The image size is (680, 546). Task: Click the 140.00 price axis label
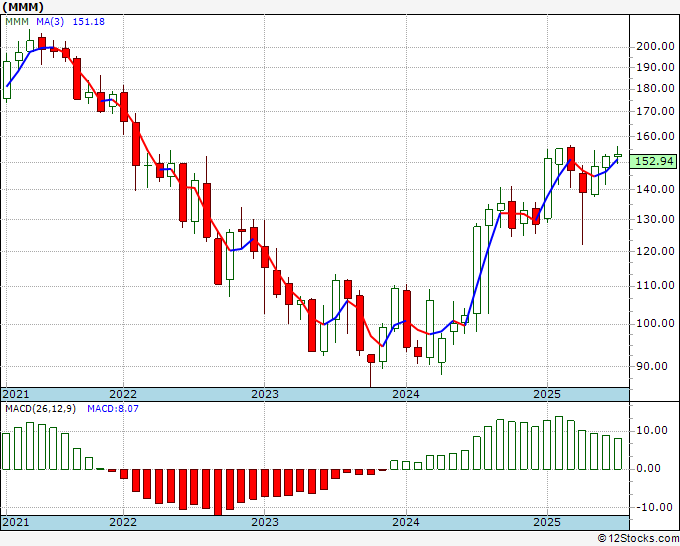coord(655,189)
